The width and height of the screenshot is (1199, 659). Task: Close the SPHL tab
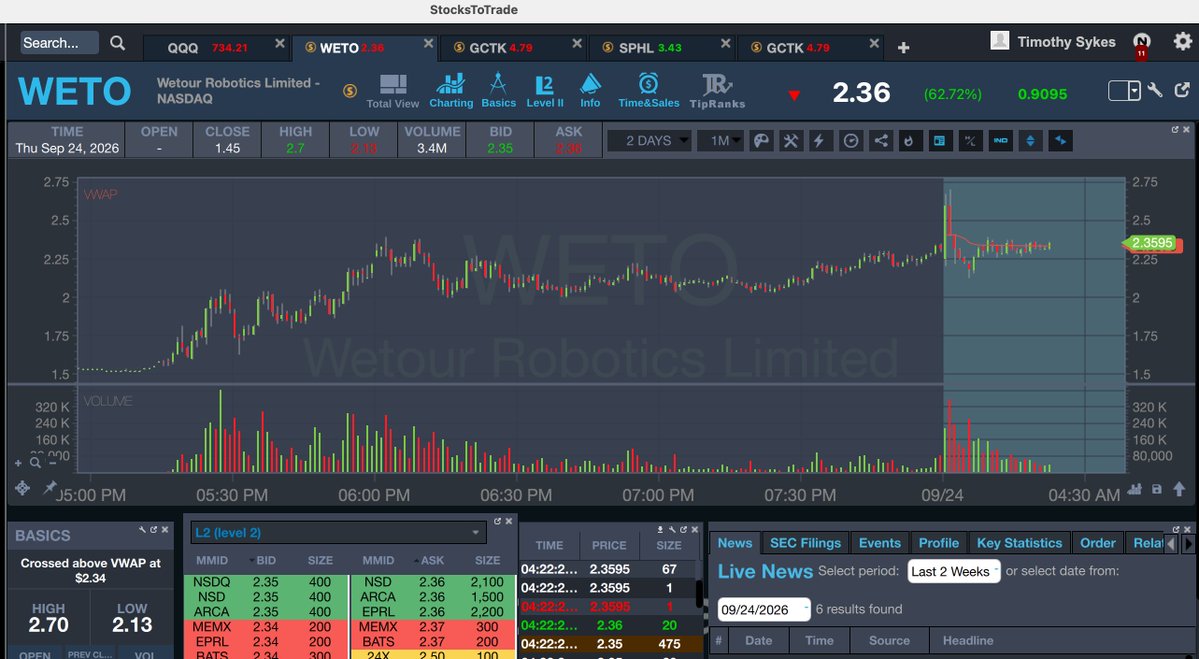(725, 44)
